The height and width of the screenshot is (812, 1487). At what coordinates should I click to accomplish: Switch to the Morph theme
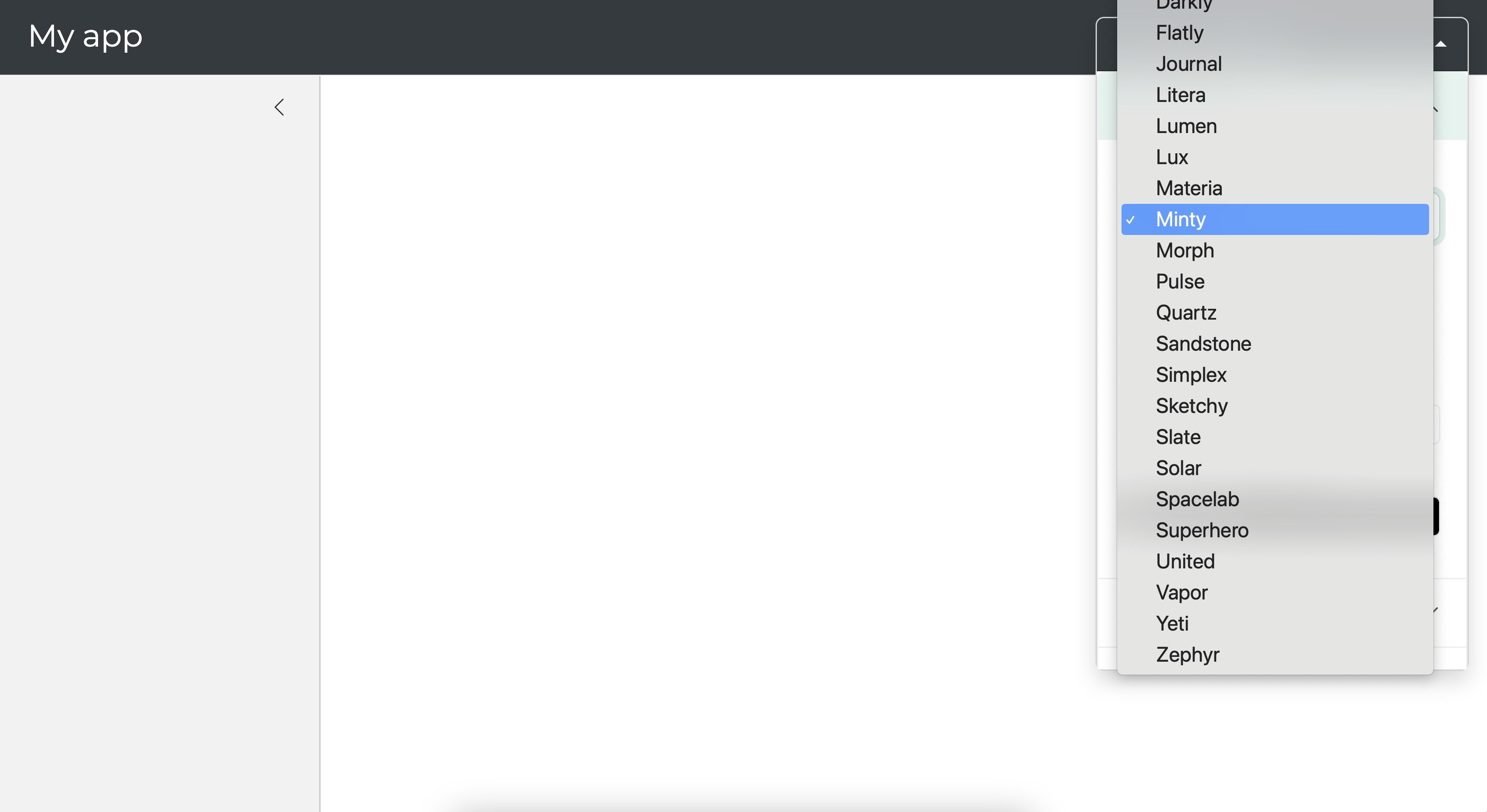pos(1274,251)
